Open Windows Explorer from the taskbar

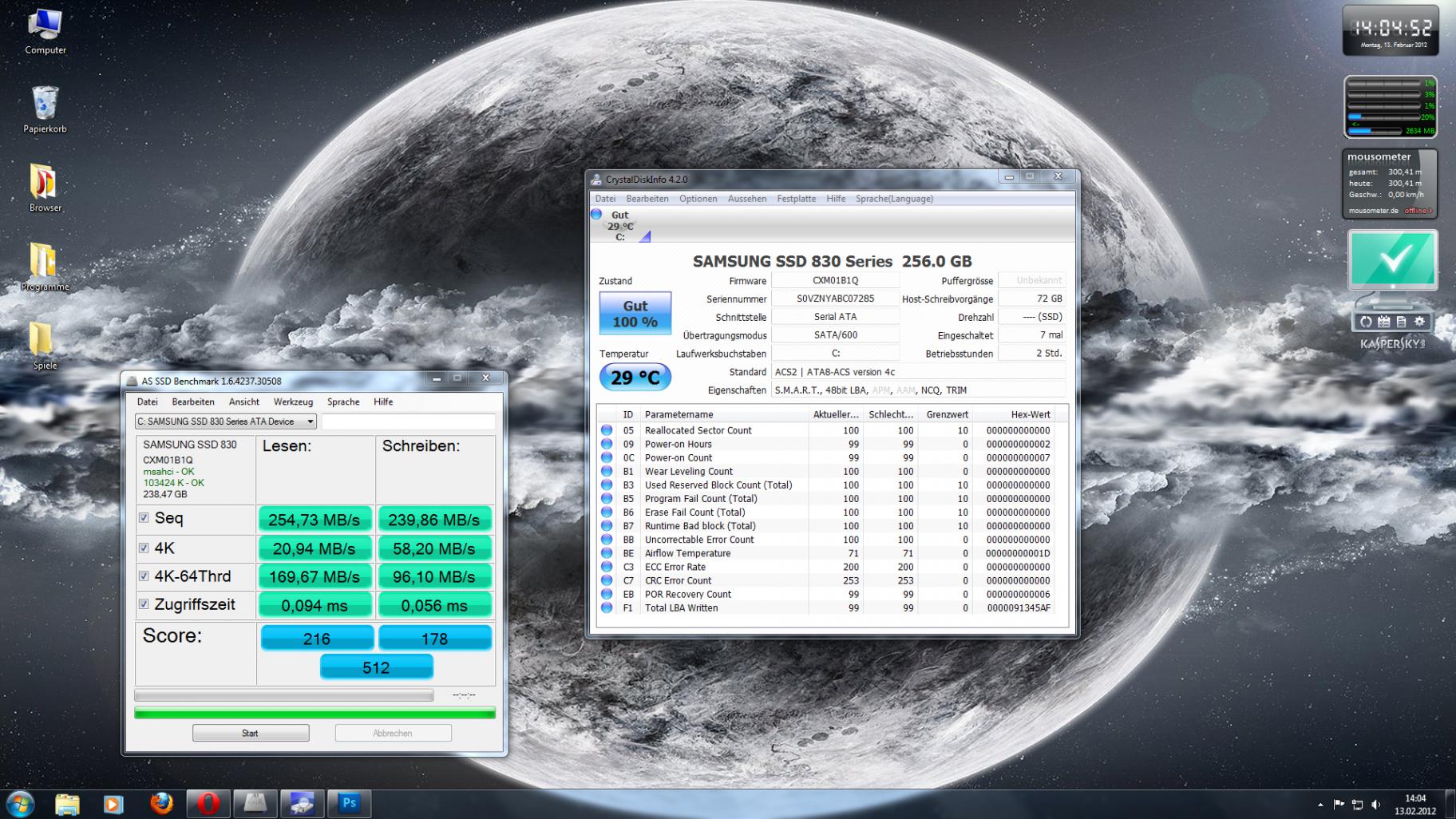pos(67,804)
